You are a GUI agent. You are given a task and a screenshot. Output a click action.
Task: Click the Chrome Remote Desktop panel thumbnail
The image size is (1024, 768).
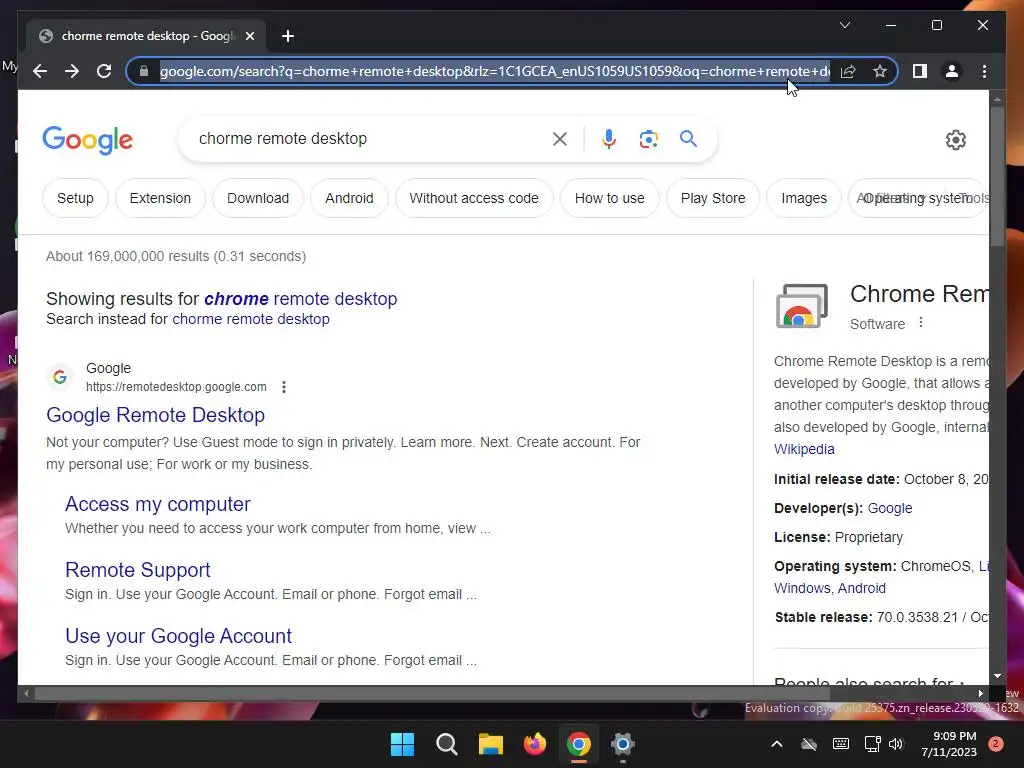point(802,306)
